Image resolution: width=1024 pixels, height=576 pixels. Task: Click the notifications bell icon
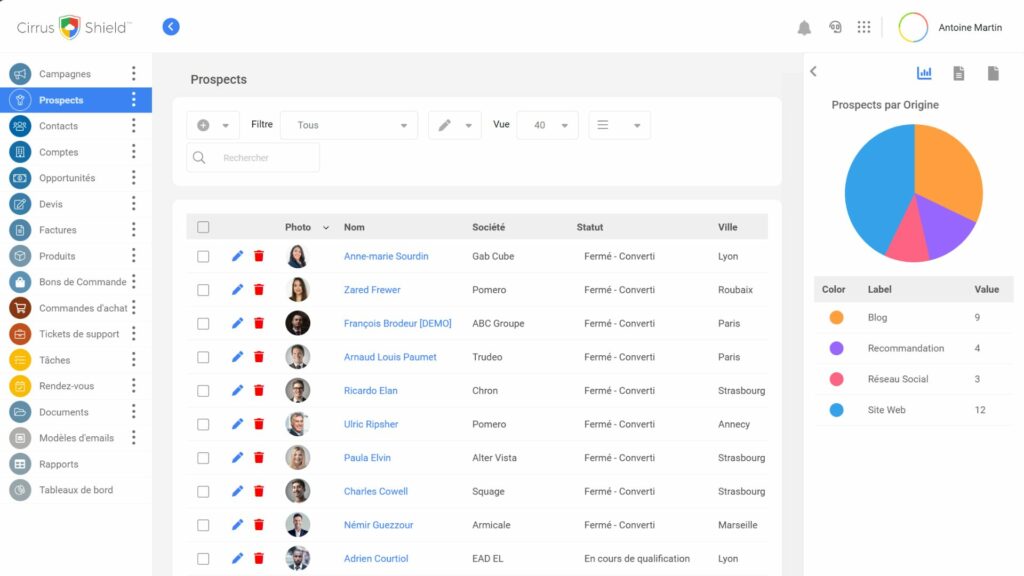click(x=804, y=27)
